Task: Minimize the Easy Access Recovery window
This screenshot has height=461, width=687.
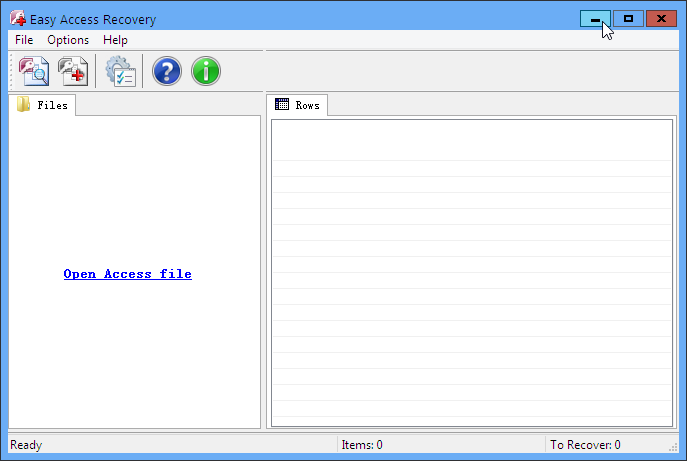Action: [x=595, y=18]
